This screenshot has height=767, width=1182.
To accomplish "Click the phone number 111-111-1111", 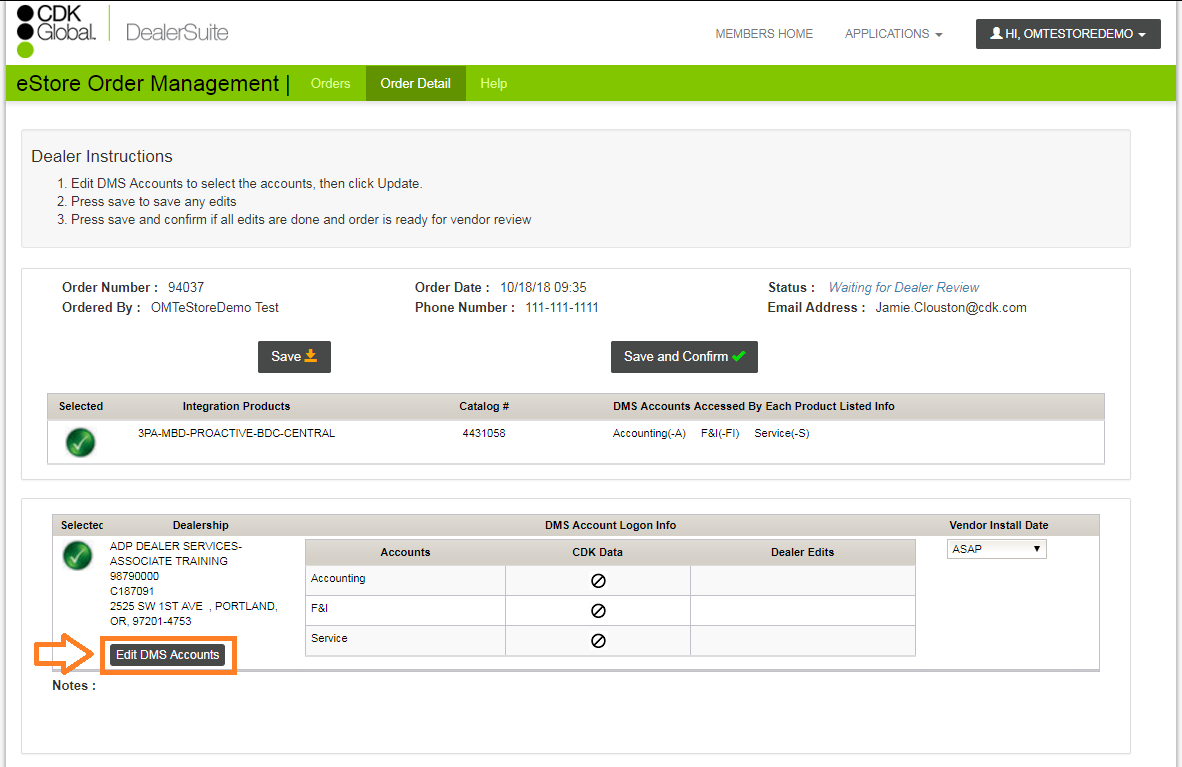I will [x=562, y=308].
